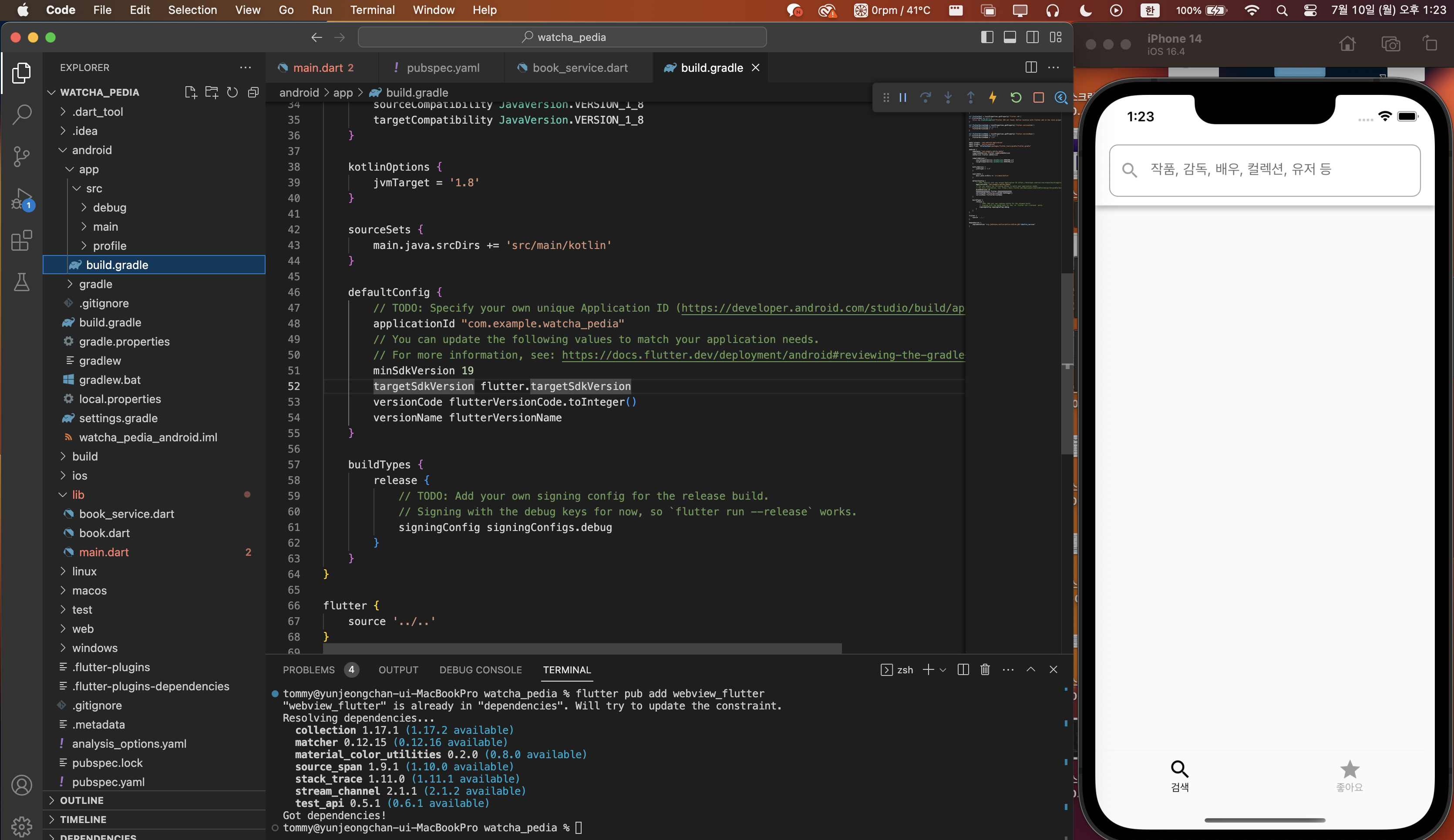Image resolution: width=1454 pixels, height=840 pixels.
Task: Switch to the main.dart tab
Action: pyautogui.click(x=323, y=67)
